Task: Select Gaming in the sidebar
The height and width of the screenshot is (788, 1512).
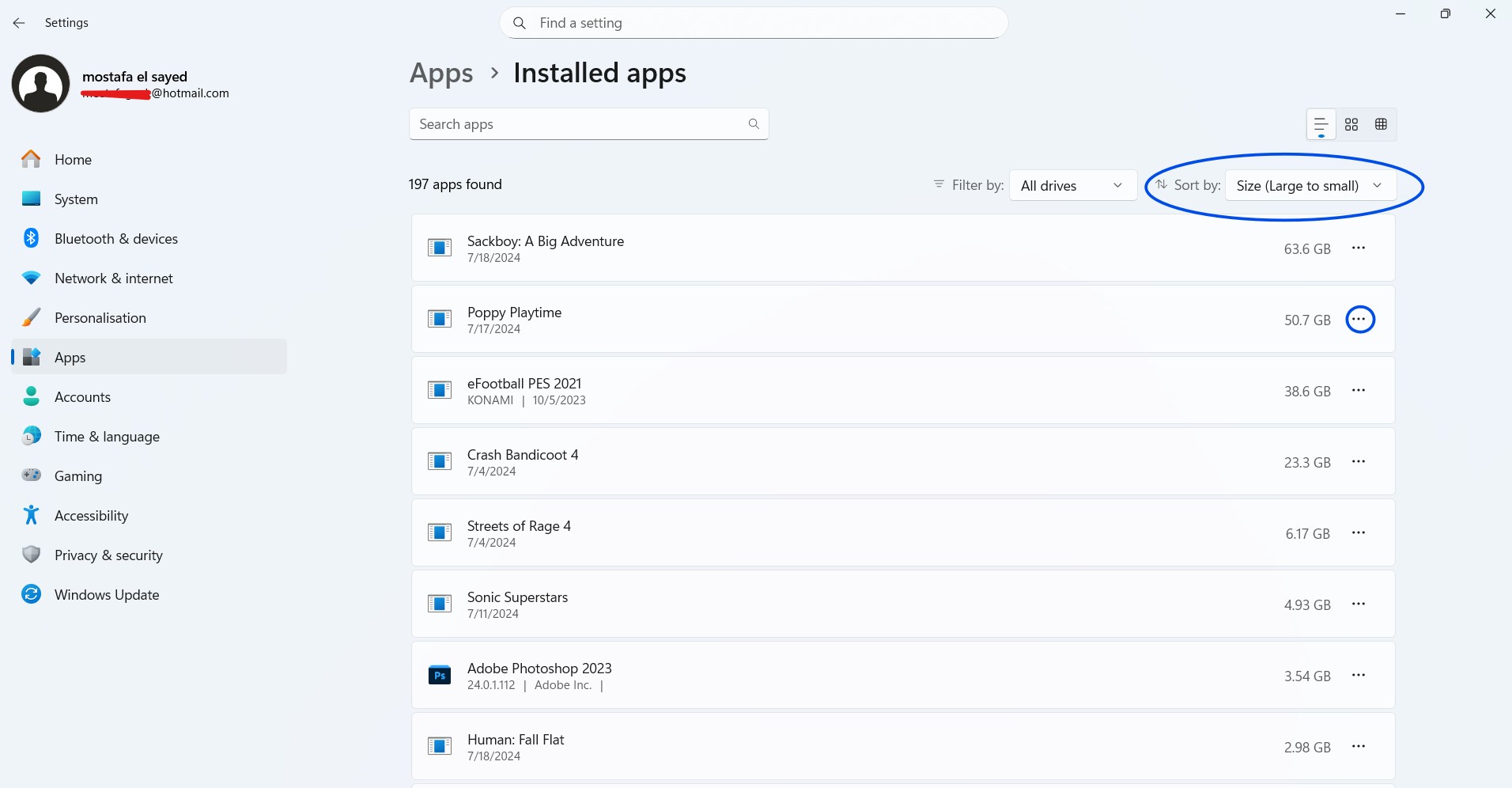Action: [x=77, y=476]
